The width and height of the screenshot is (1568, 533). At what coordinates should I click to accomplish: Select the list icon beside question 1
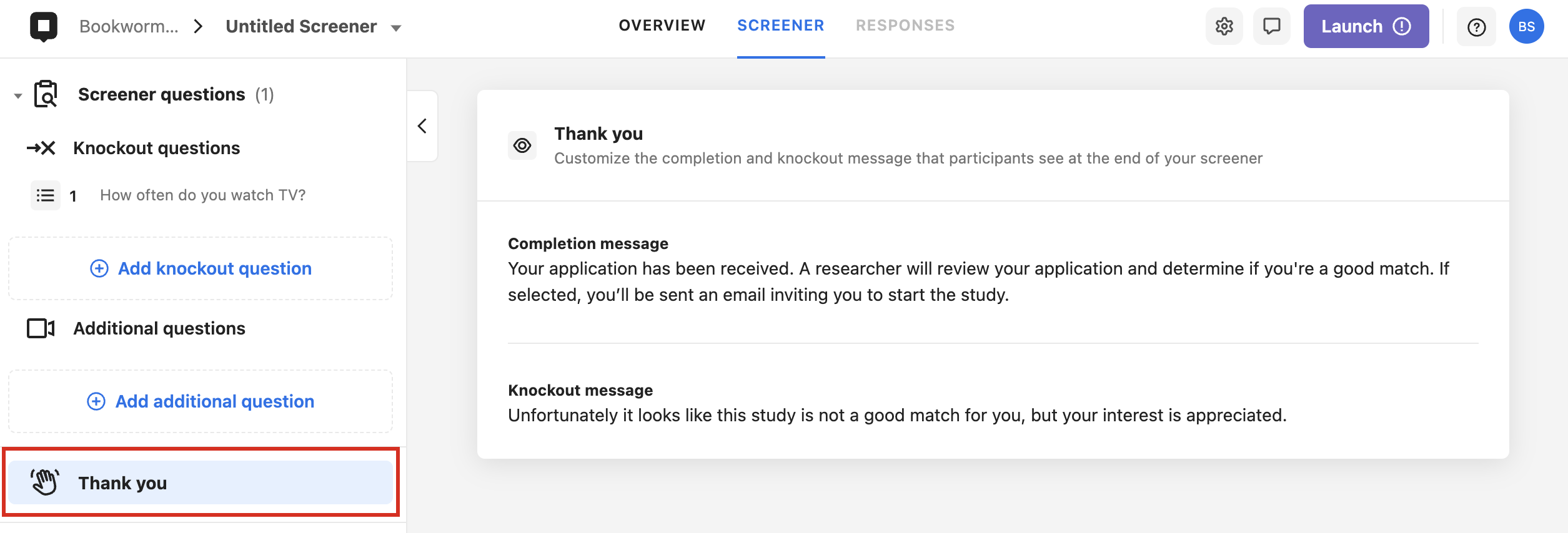(46, 195)
